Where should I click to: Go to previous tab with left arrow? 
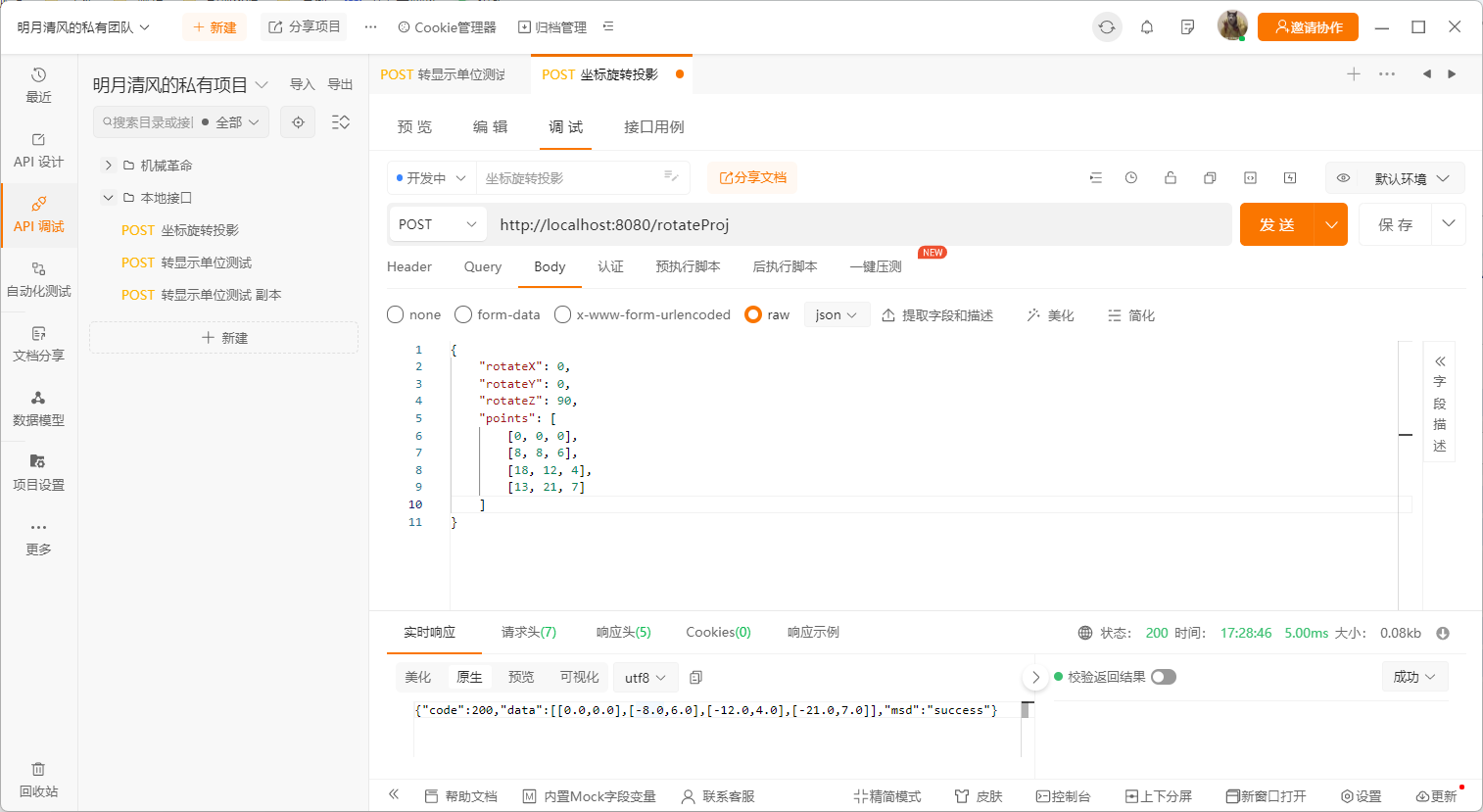[x=1426, y=74]
